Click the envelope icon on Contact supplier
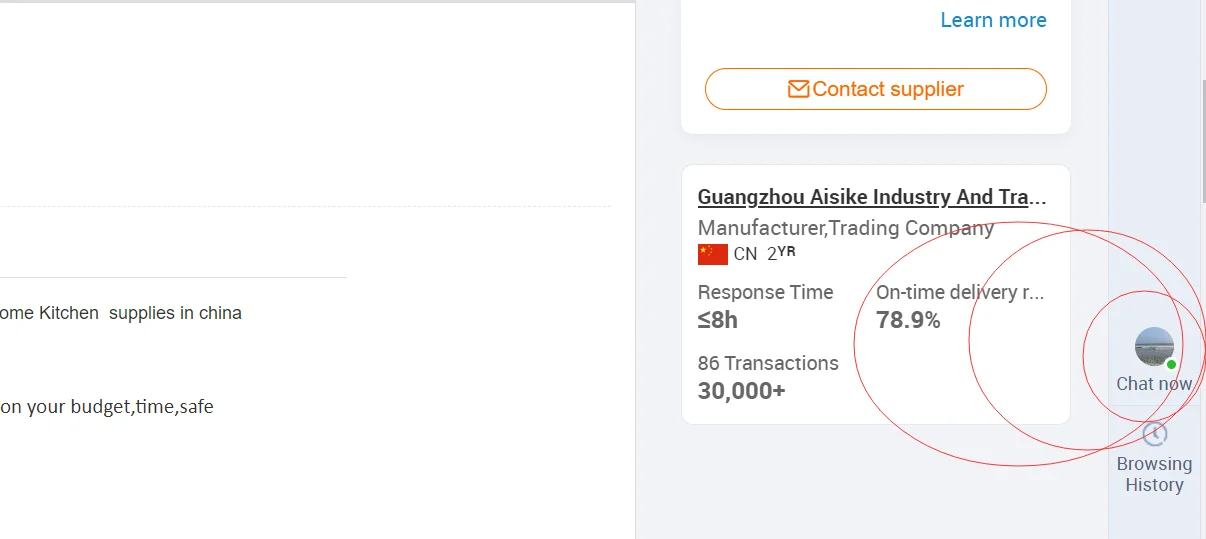The width and height of the screenshot is (1206, 539). 798,89
